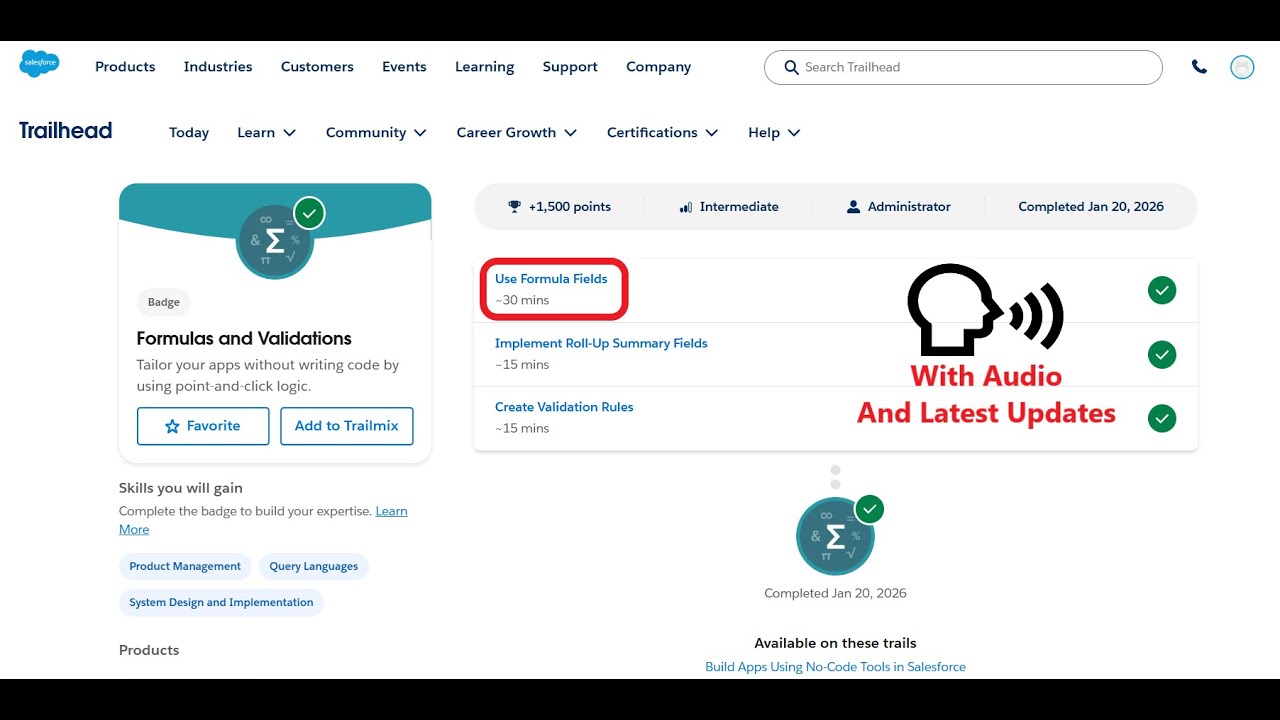1280x720 pixels.
Task: Click the checkmark for Create Validation Rules
Action: 1162,419
